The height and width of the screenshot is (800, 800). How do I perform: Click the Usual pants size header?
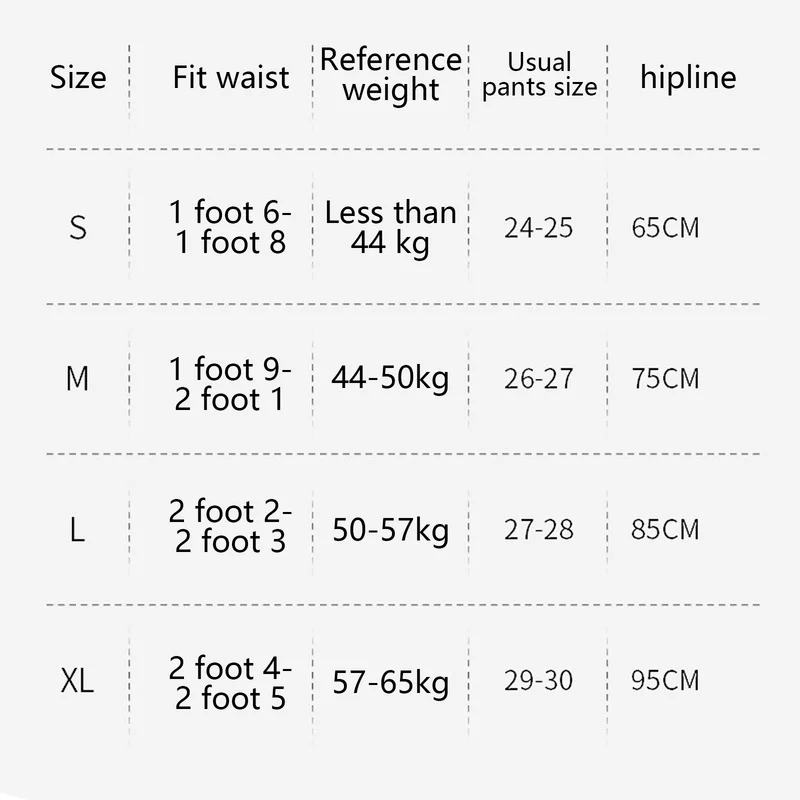pos(540,75)
